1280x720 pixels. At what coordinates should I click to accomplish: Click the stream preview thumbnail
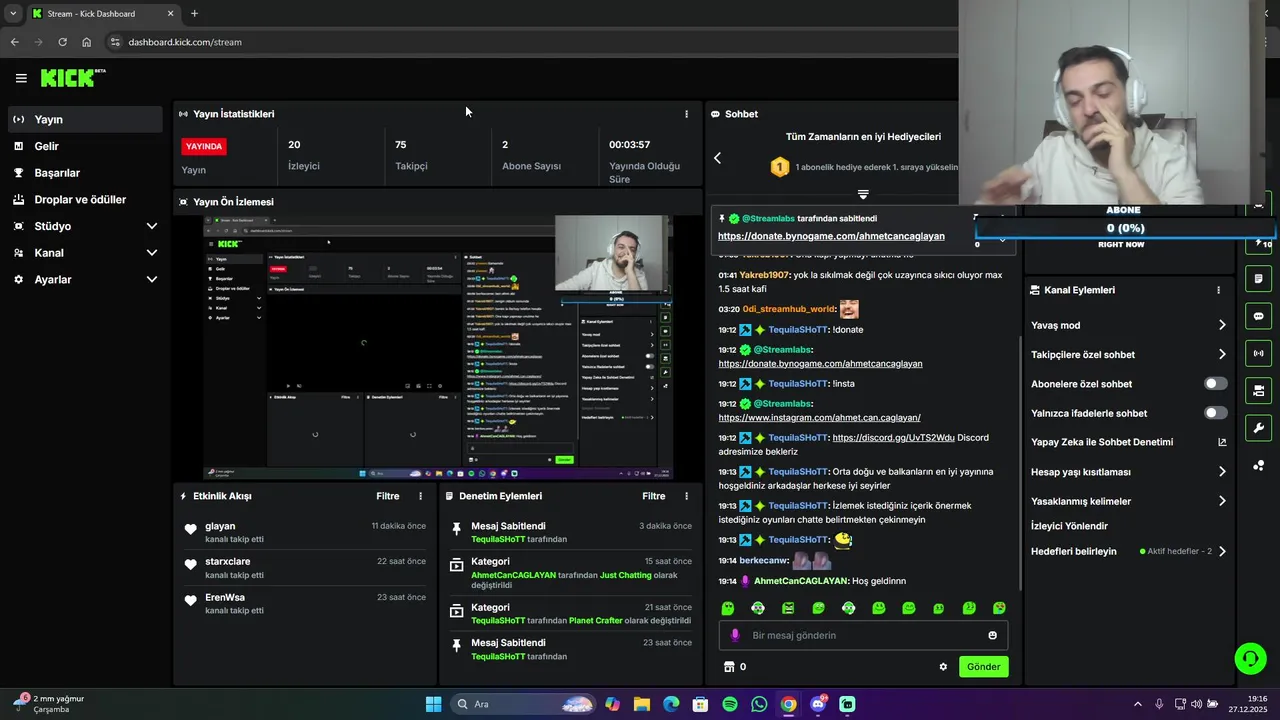point(438,347)
